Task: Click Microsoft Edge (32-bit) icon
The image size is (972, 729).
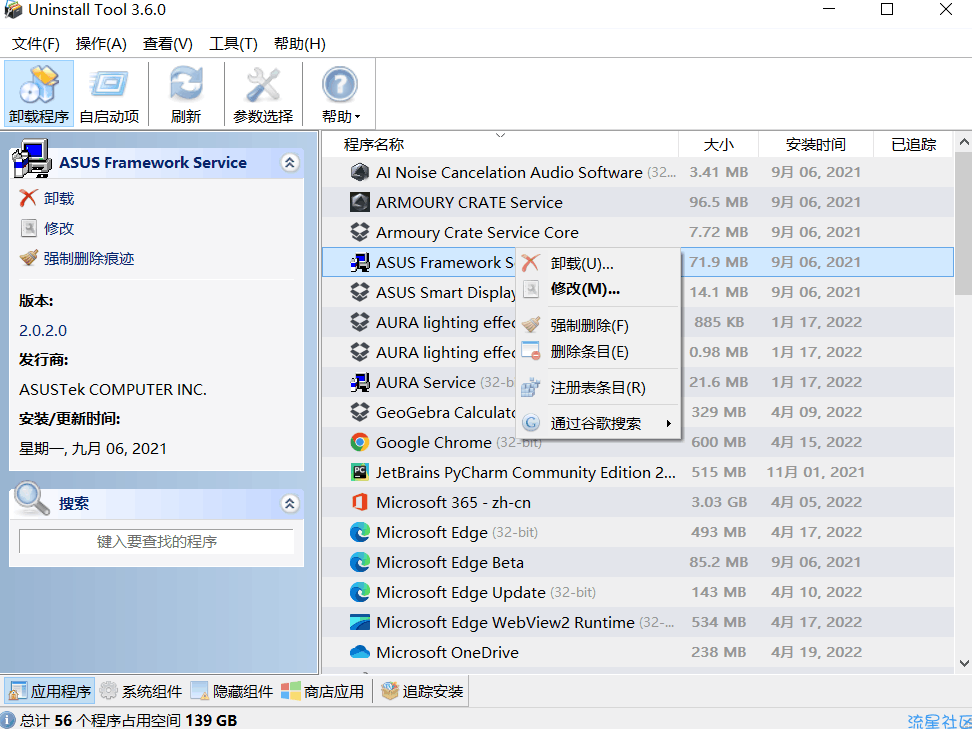Action: pyautogui.click(x=360, y=532)
